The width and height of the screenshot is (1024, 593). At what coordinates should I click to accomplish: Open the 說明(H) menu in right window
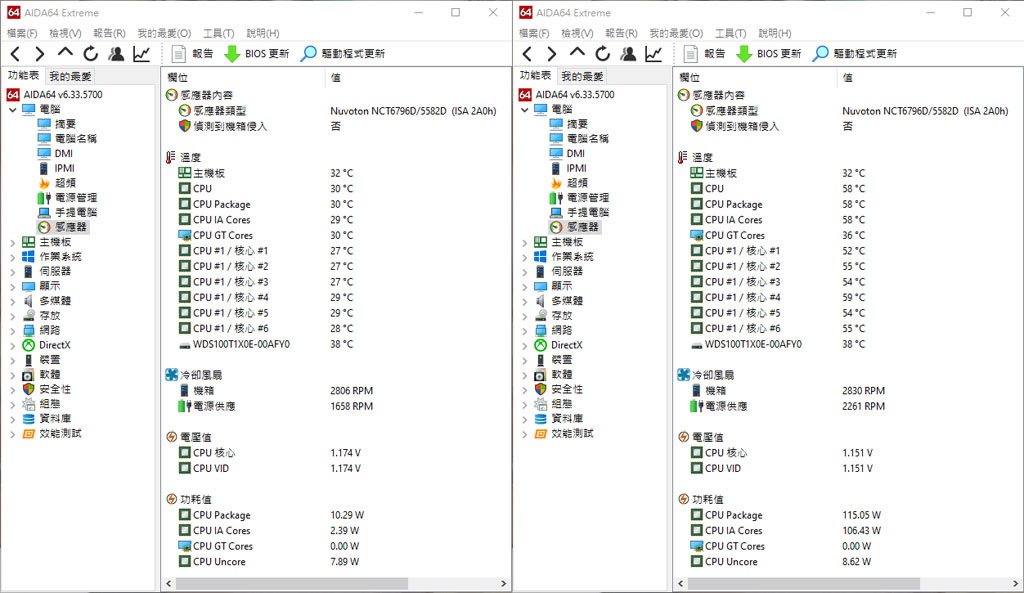[x=775, y=33]
